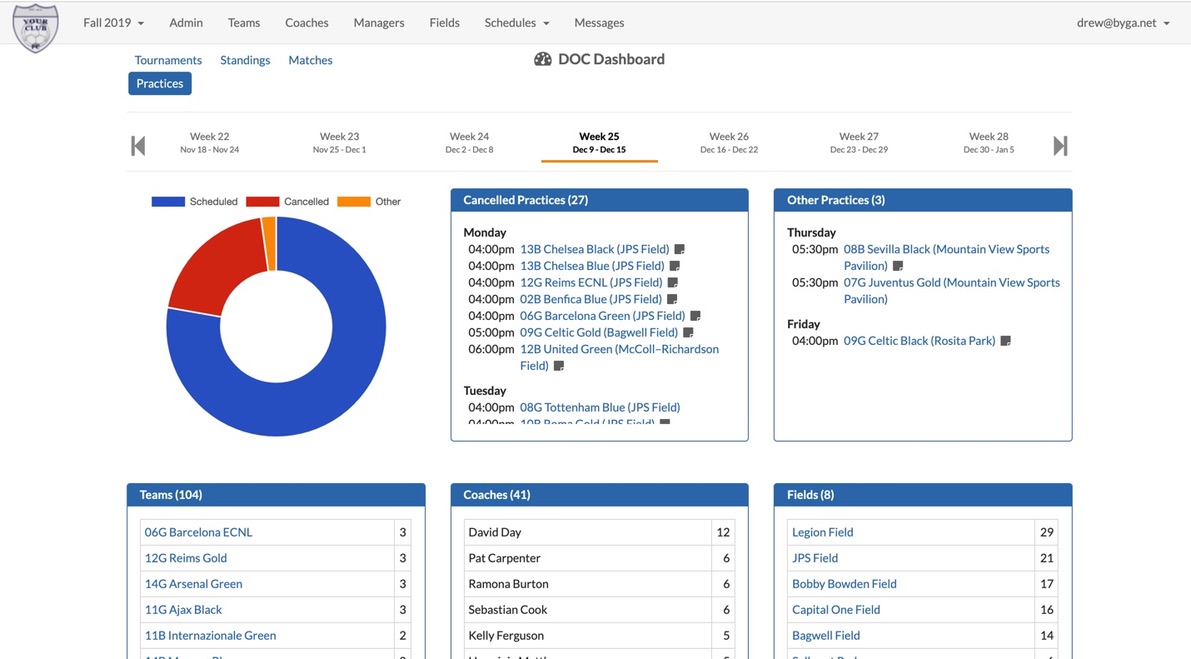Click the club crest logo
This screenshot has width=1191, height=659.
coord(35,28)
